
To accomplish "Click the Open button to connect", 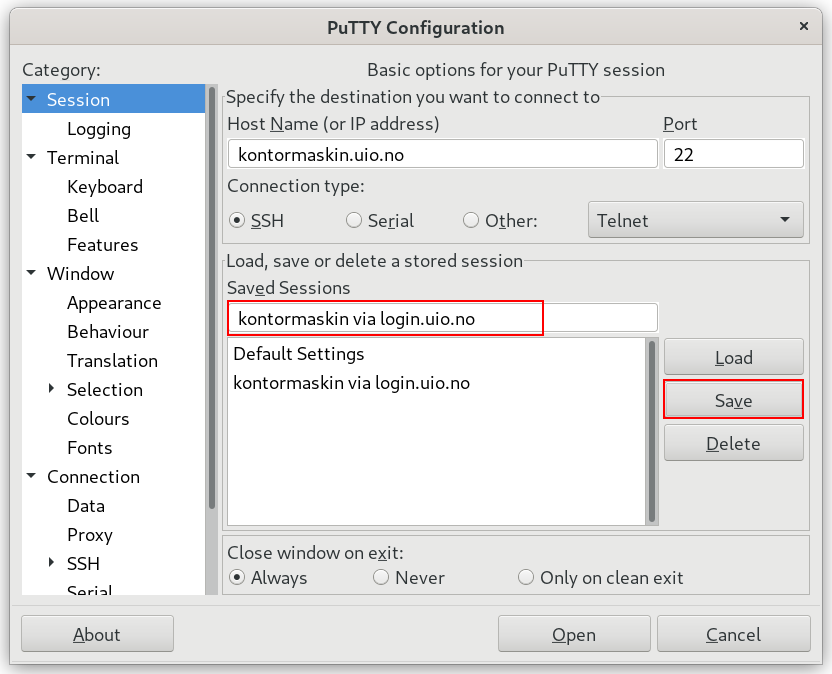I will [574, 634].
